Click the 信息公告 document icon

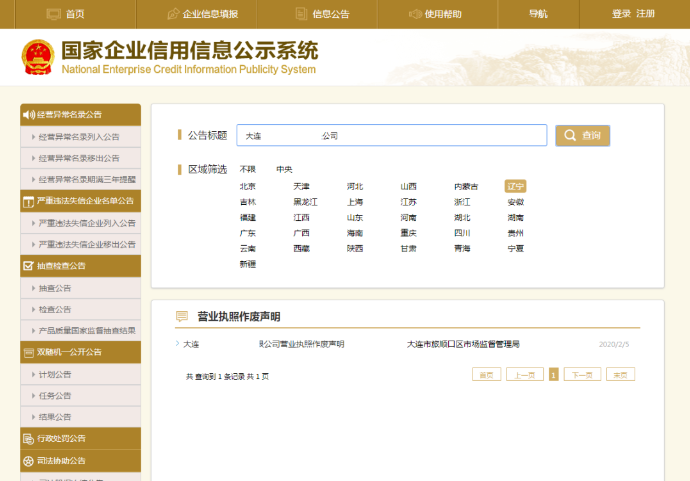coord(301,14)
